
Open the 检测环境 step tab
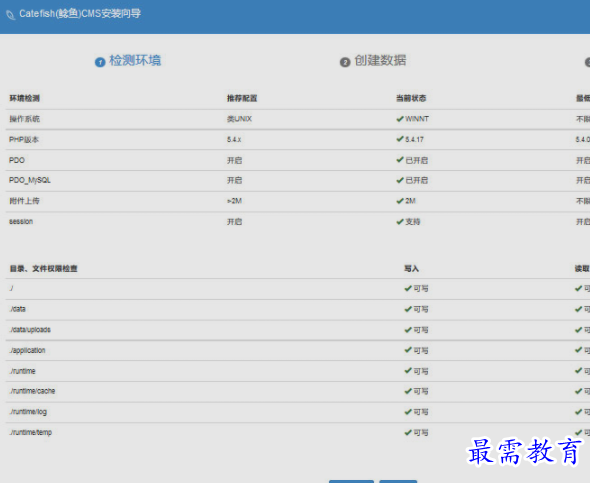135,61
